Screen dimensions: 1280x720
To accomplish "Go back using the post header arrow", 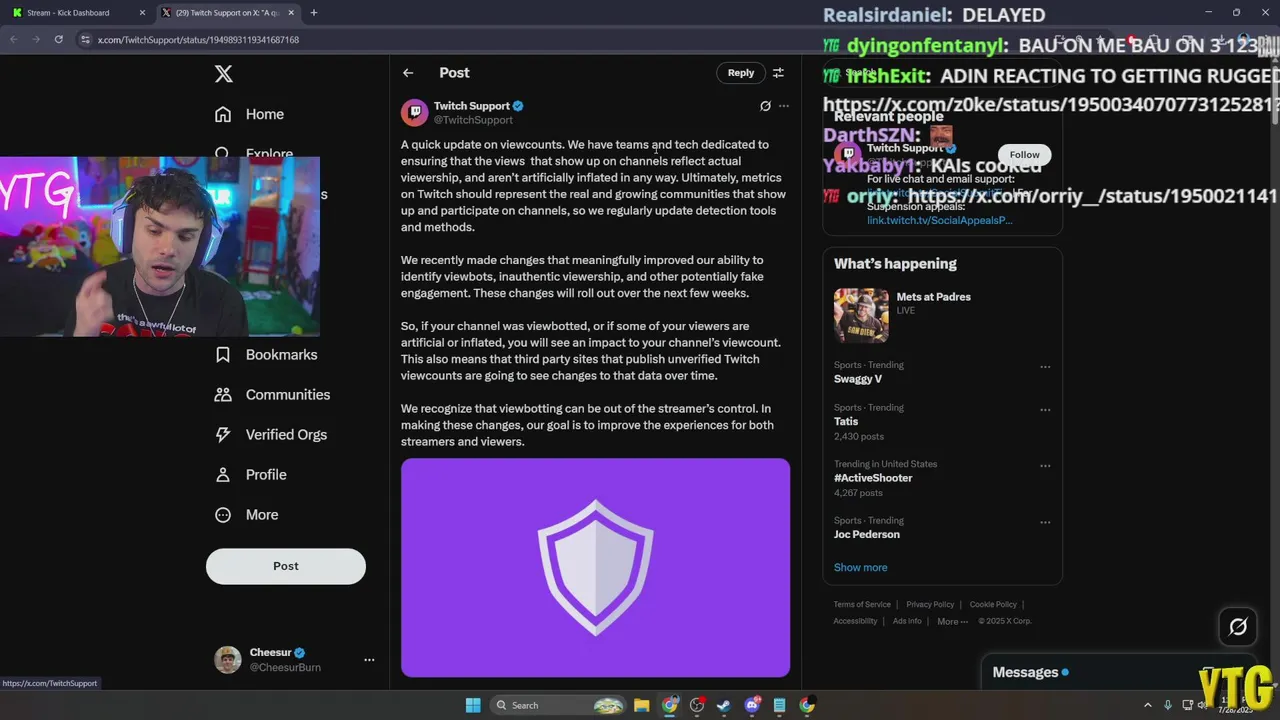I will point(408,73).
